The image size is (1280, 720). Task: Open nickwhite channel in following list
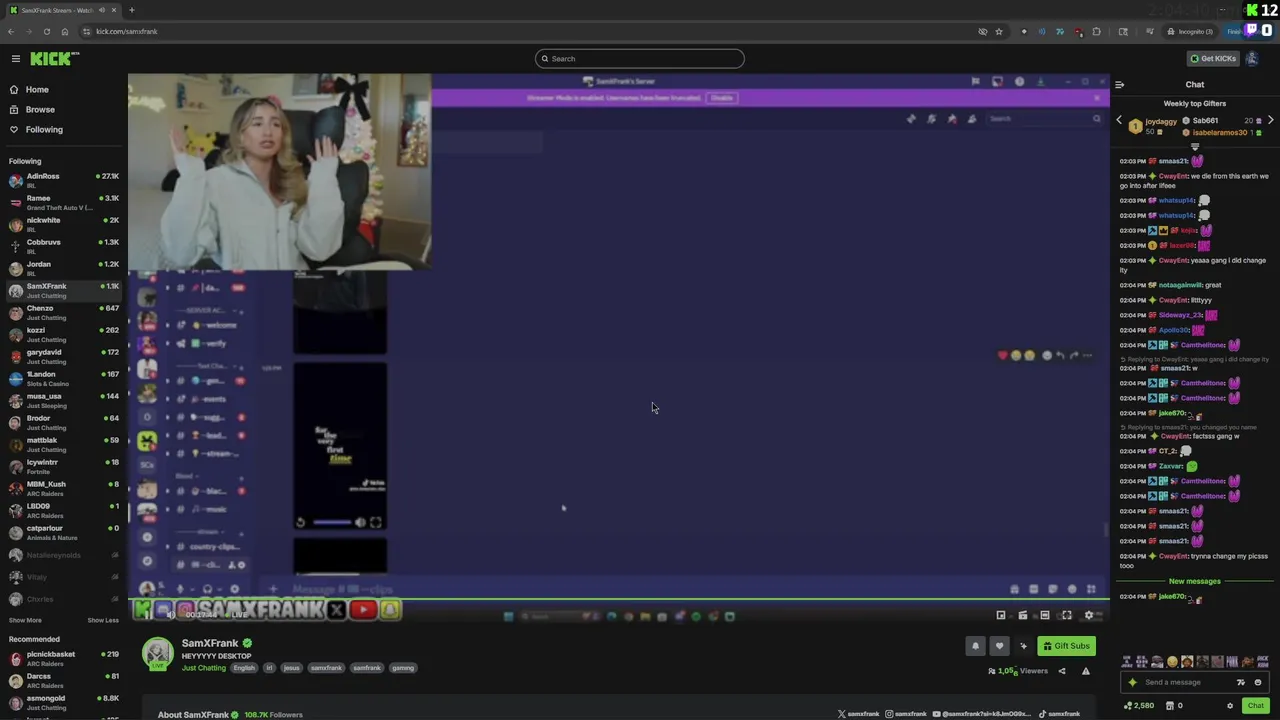62,224
